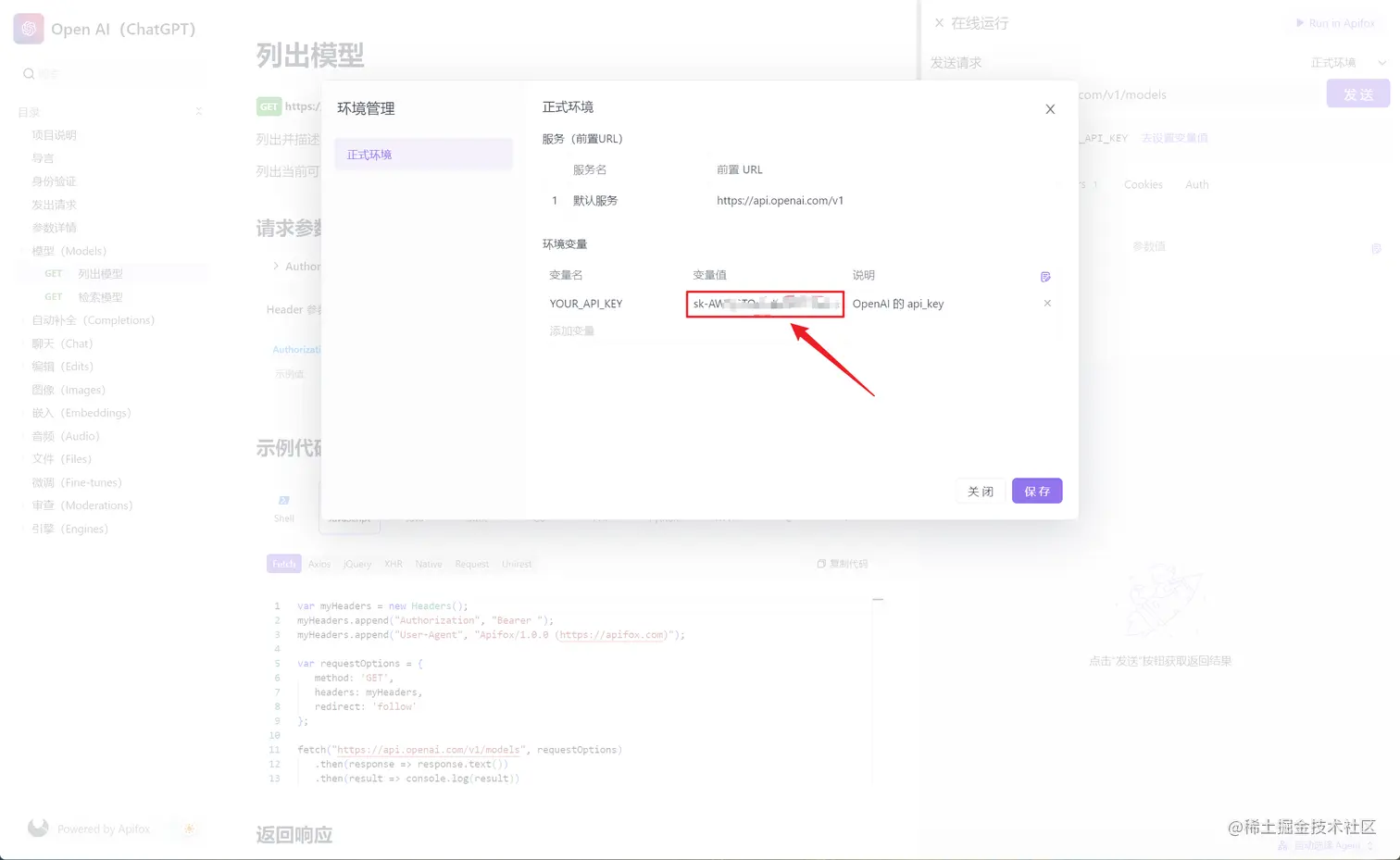This screenshot has width=1400, height=860.
Task: Open 导言 page in sidebar
Action: (x=43, y=158)
